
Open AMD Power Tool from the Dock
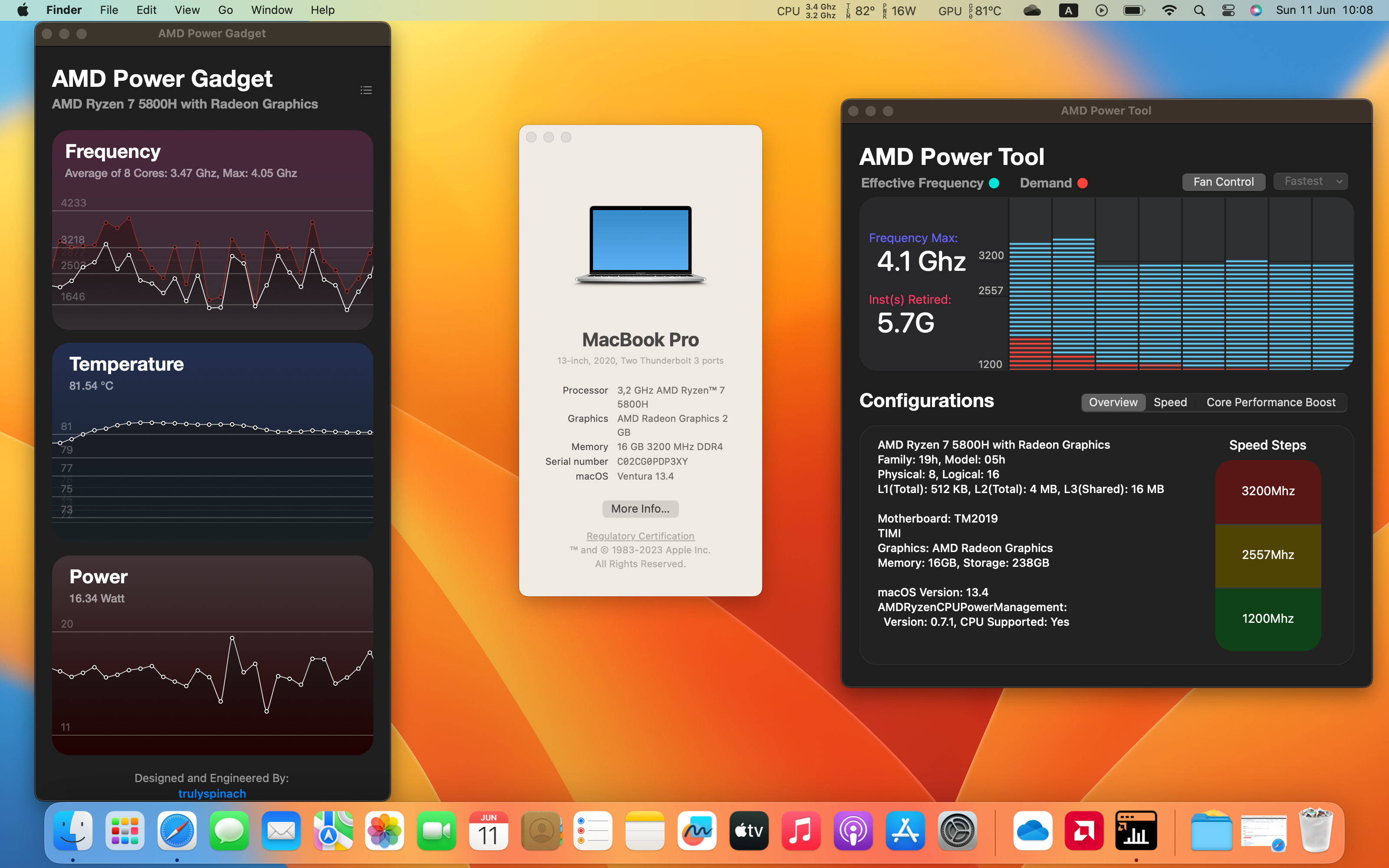[1084, 831]
